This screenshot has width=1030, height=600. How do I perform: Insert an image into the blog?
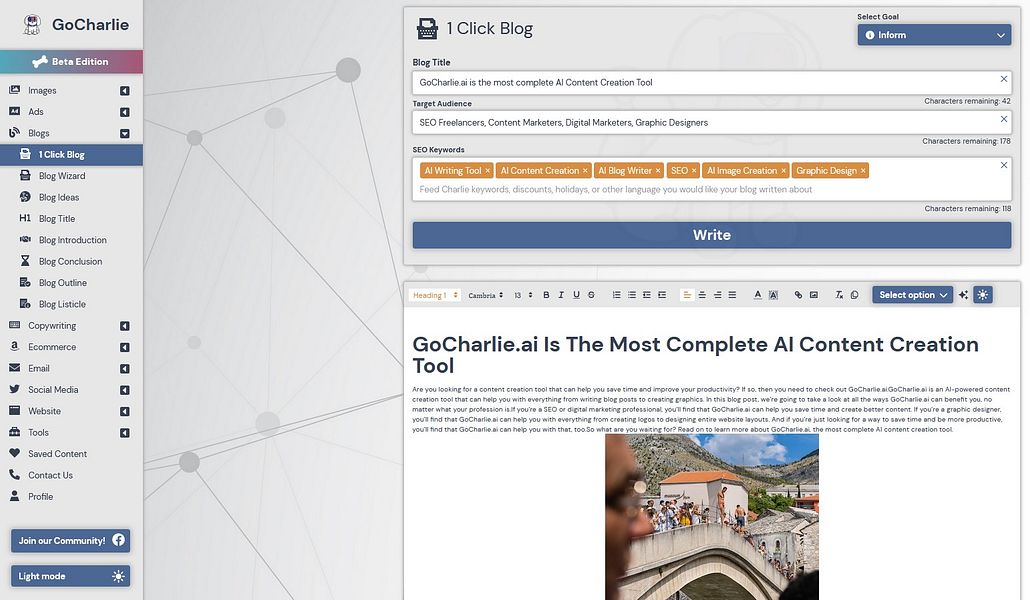pyautogui.click(x=813, y=295)
